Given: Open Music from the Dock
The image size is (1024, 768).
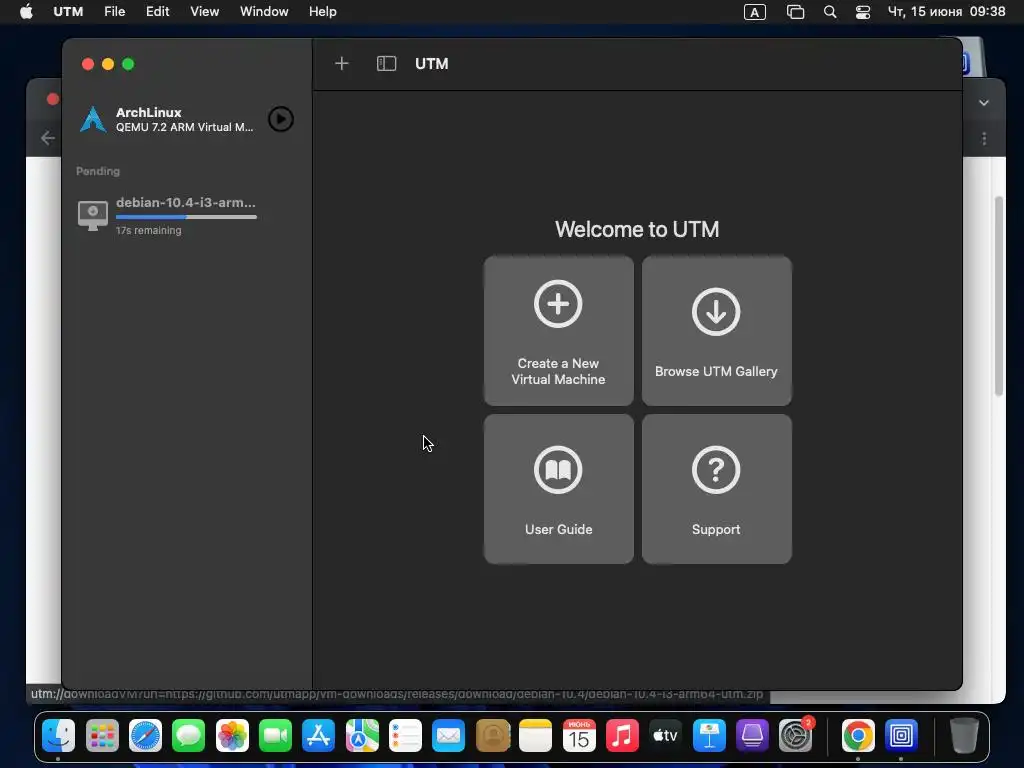Looking at the screenshot, I should coord(622,736).
